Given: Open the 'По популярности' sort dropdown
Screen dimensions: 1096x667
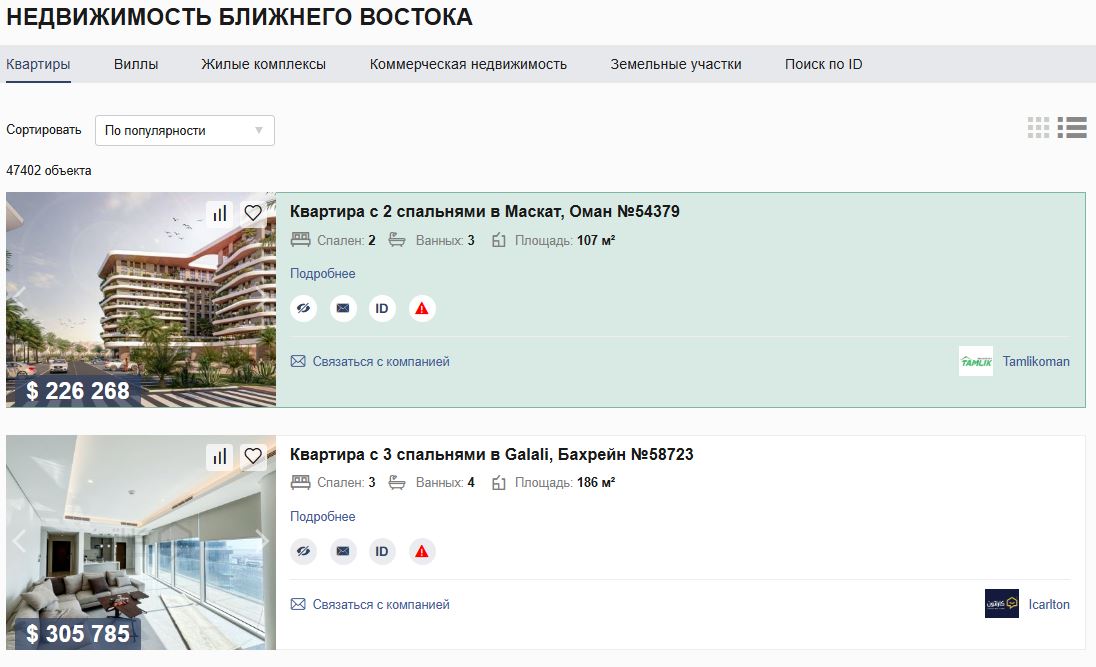Looking at the screenshot, I should coord(185,131).
